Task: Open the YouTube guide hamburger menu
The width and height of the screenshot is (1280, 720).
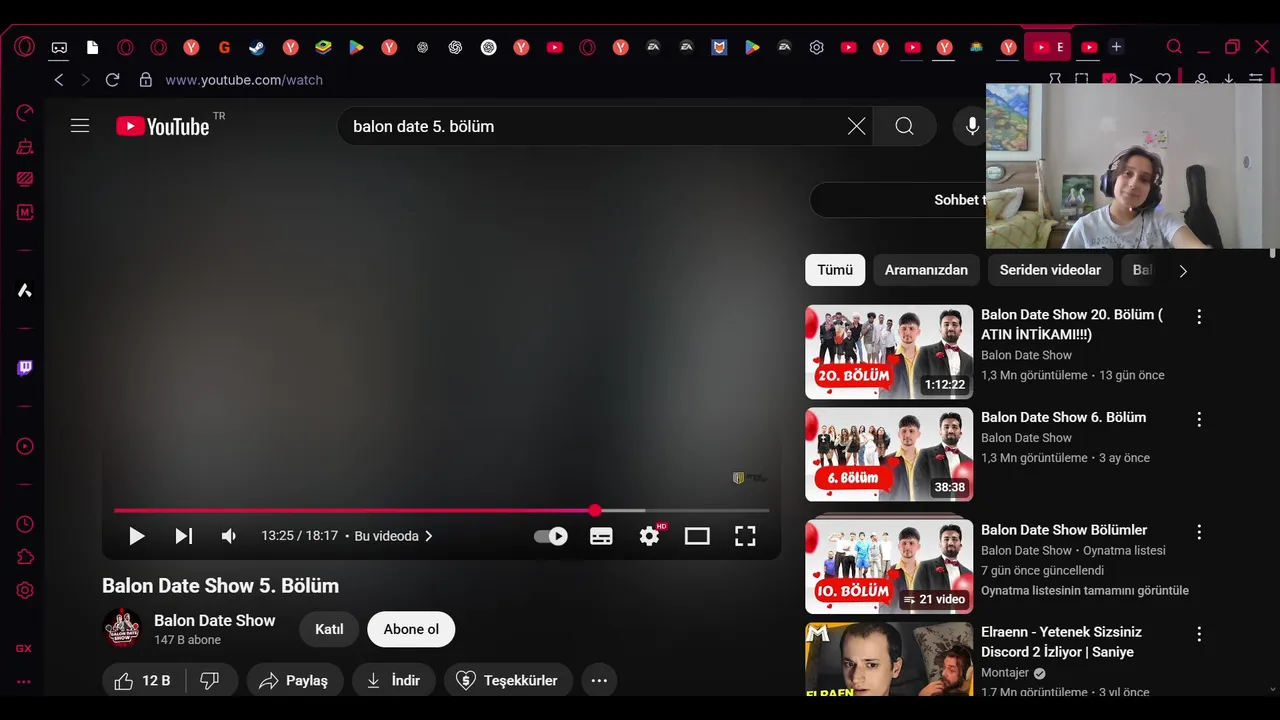Action: click(x=80, y=126)
